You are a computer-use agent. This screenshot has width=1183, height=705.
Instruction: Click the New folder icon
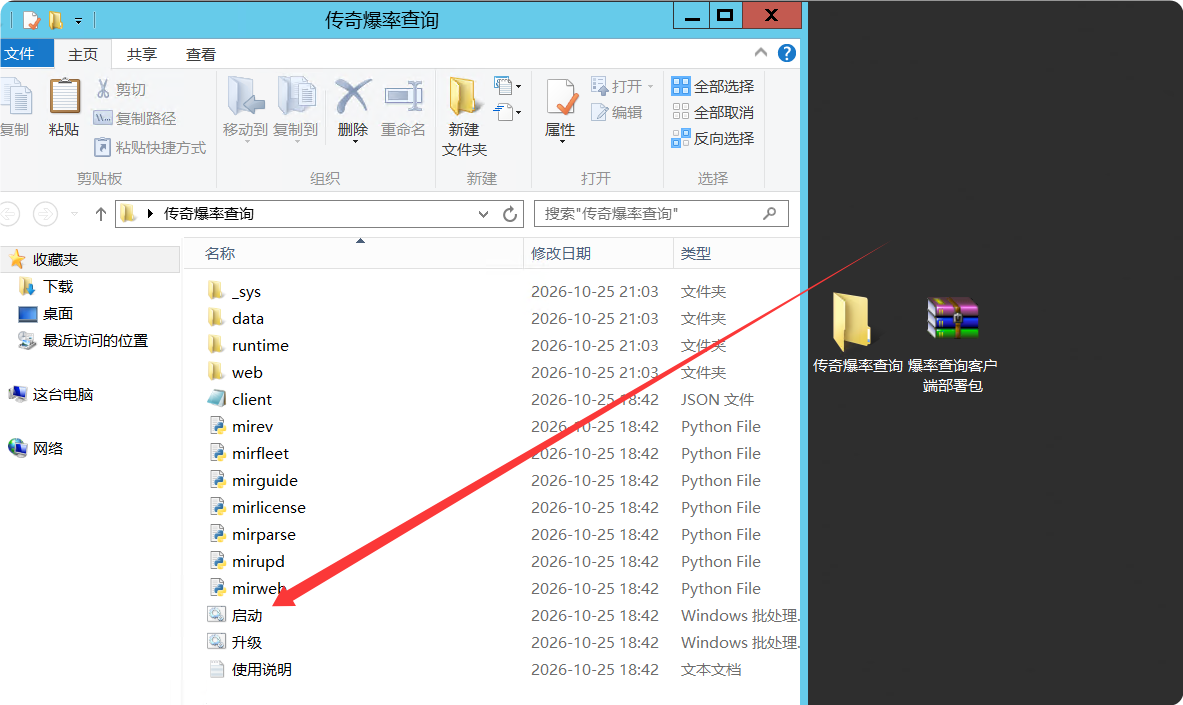click(463, 97)
